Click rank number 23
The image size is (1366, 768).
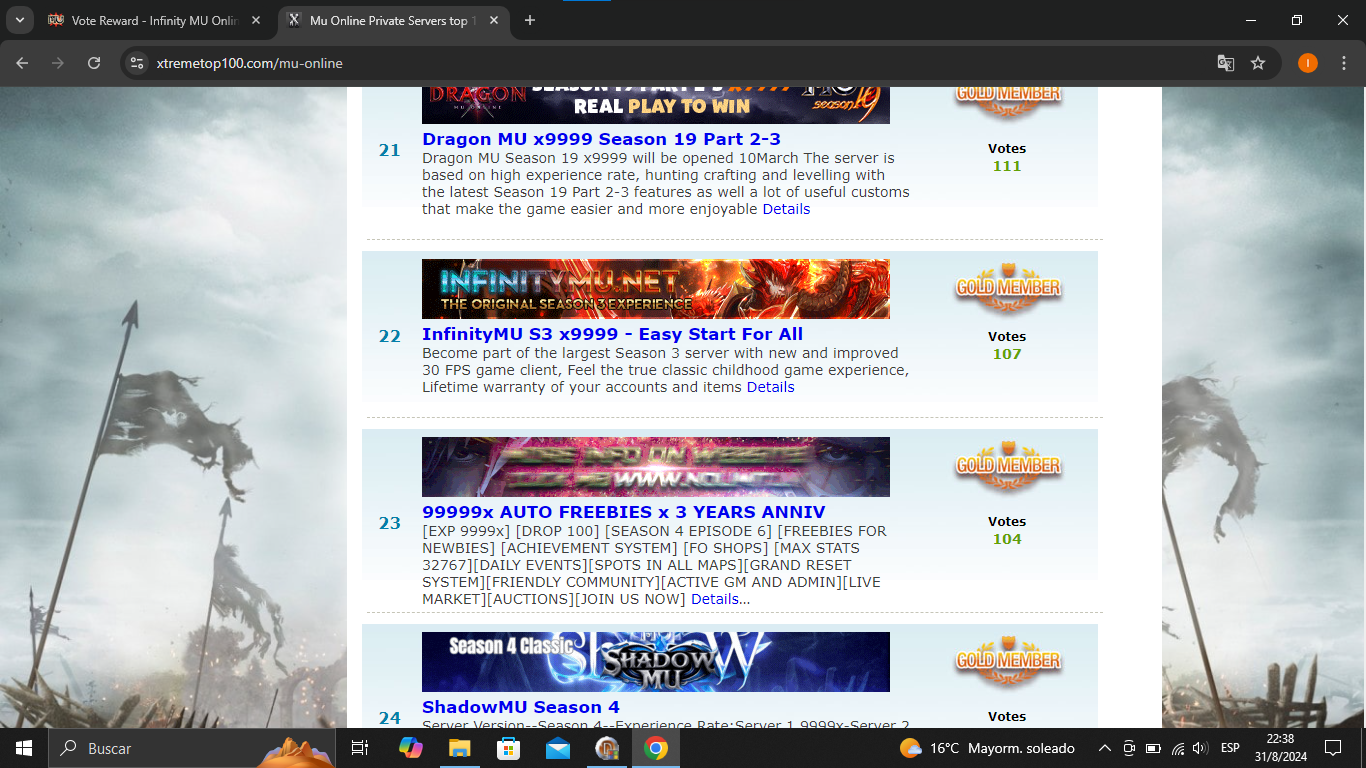(389, 523)
